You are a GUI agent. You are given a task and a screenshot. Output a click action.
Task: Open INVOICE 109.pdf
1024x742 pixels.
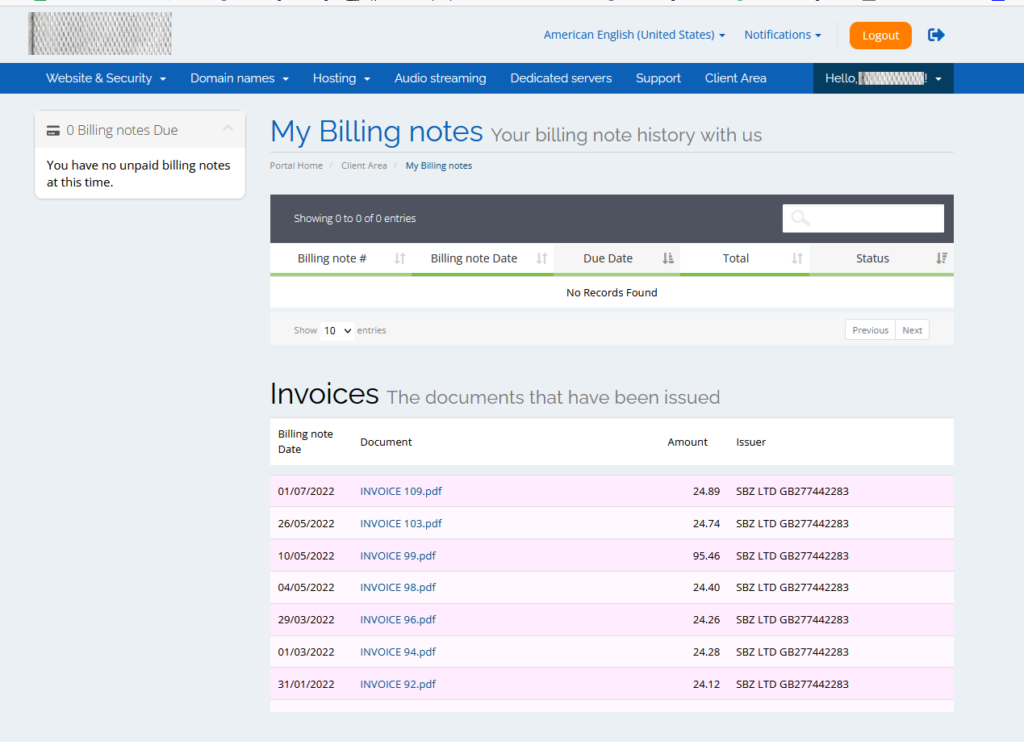coord(401,491)
